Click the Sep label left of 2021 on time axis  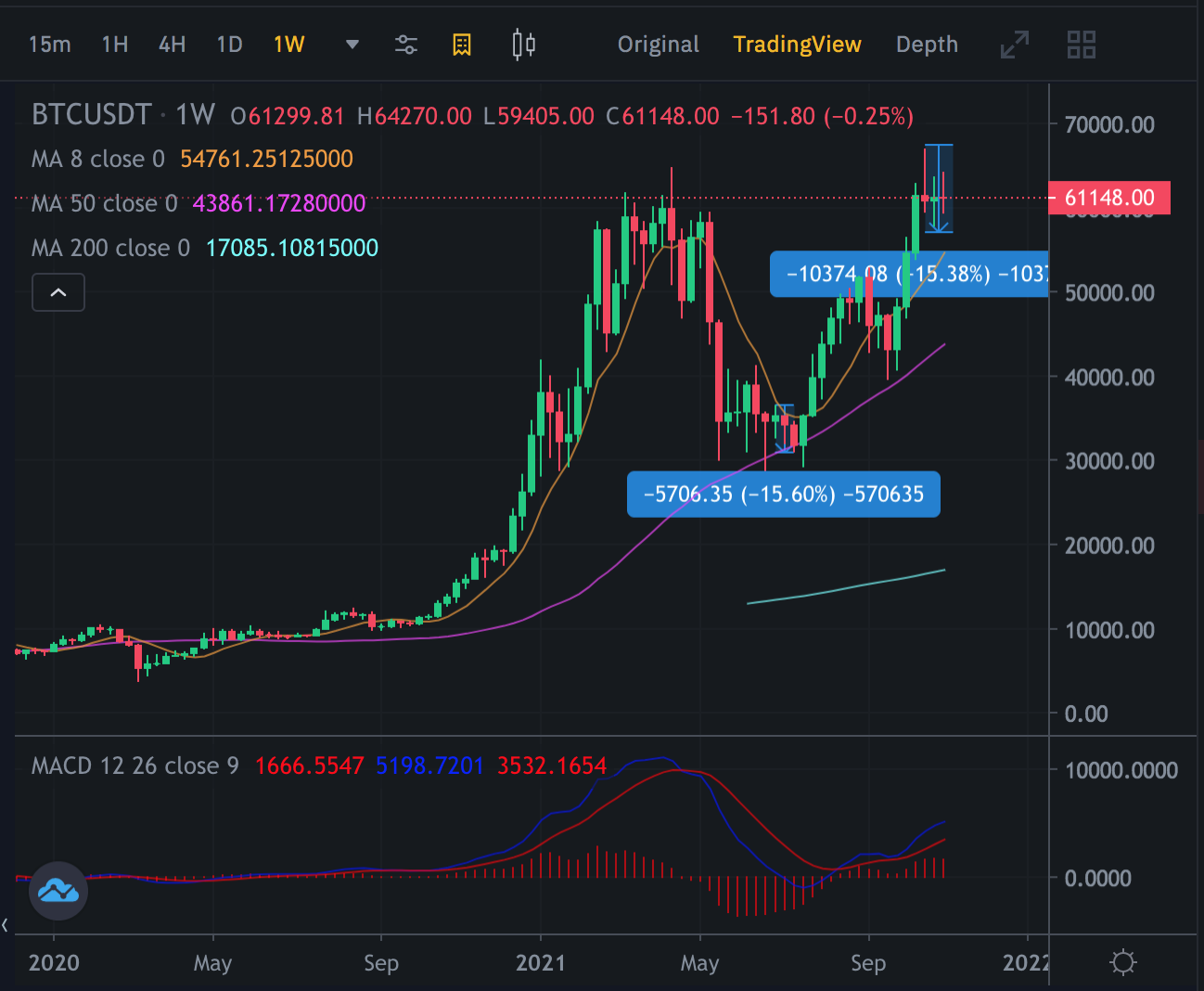coord(381,962)
